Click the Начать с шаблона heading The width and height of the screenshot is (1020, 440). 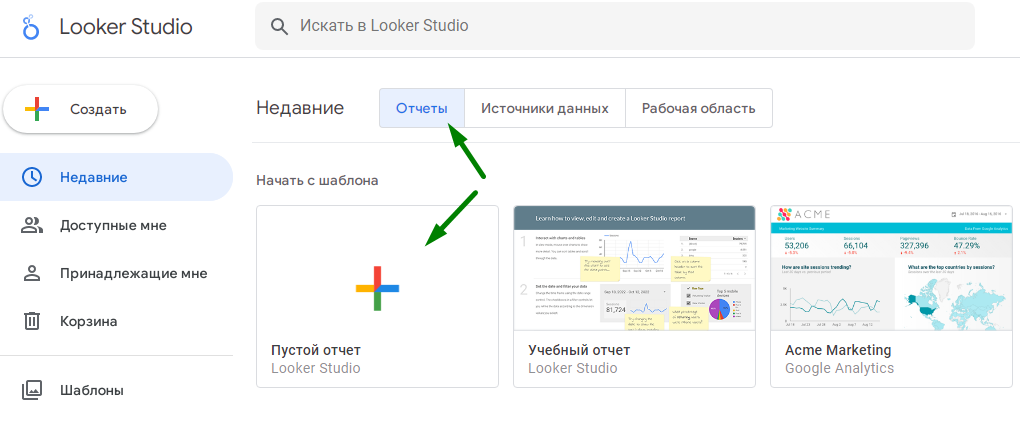317,180
